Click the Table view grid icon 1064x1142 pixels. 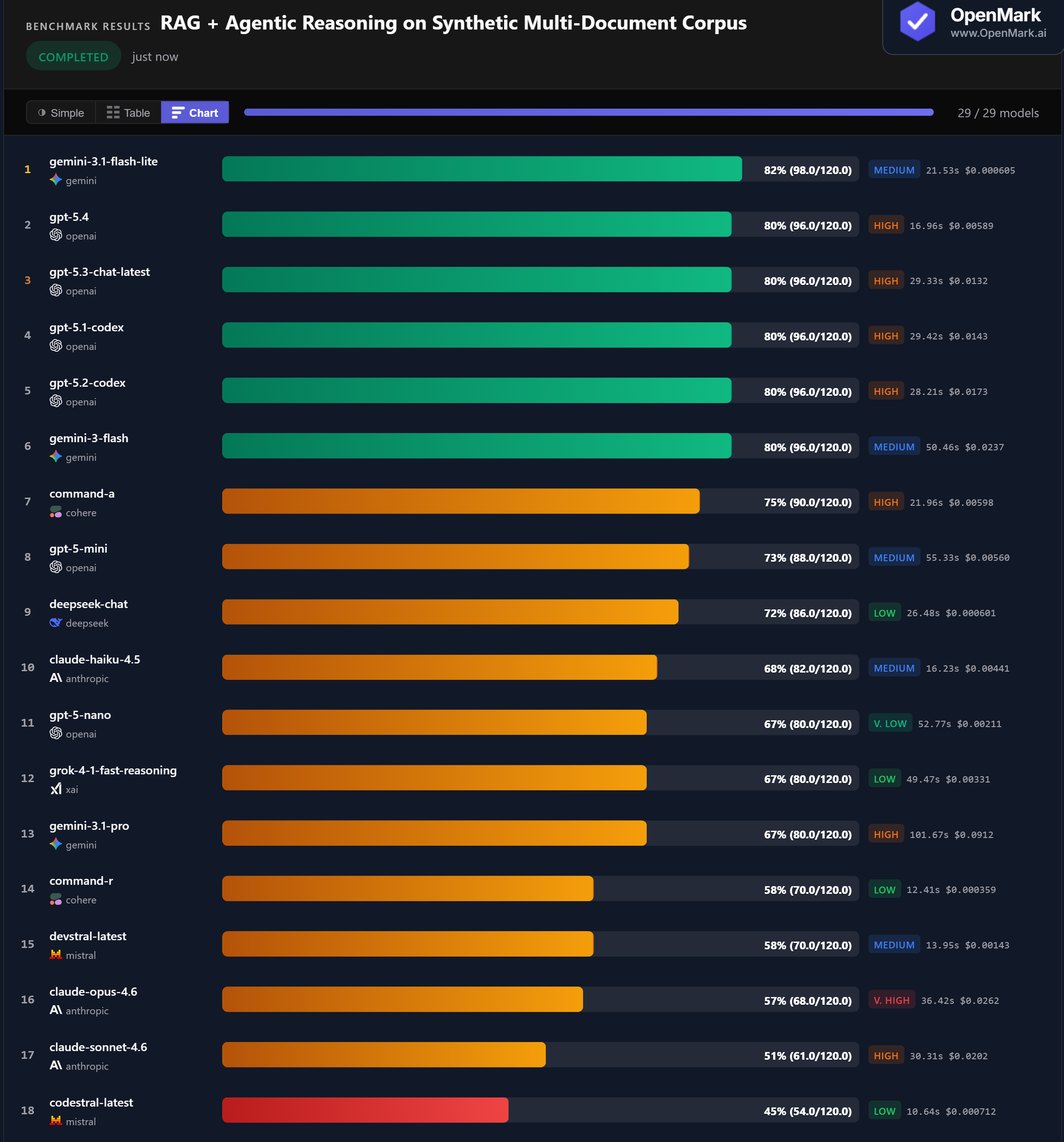(113, 113)
